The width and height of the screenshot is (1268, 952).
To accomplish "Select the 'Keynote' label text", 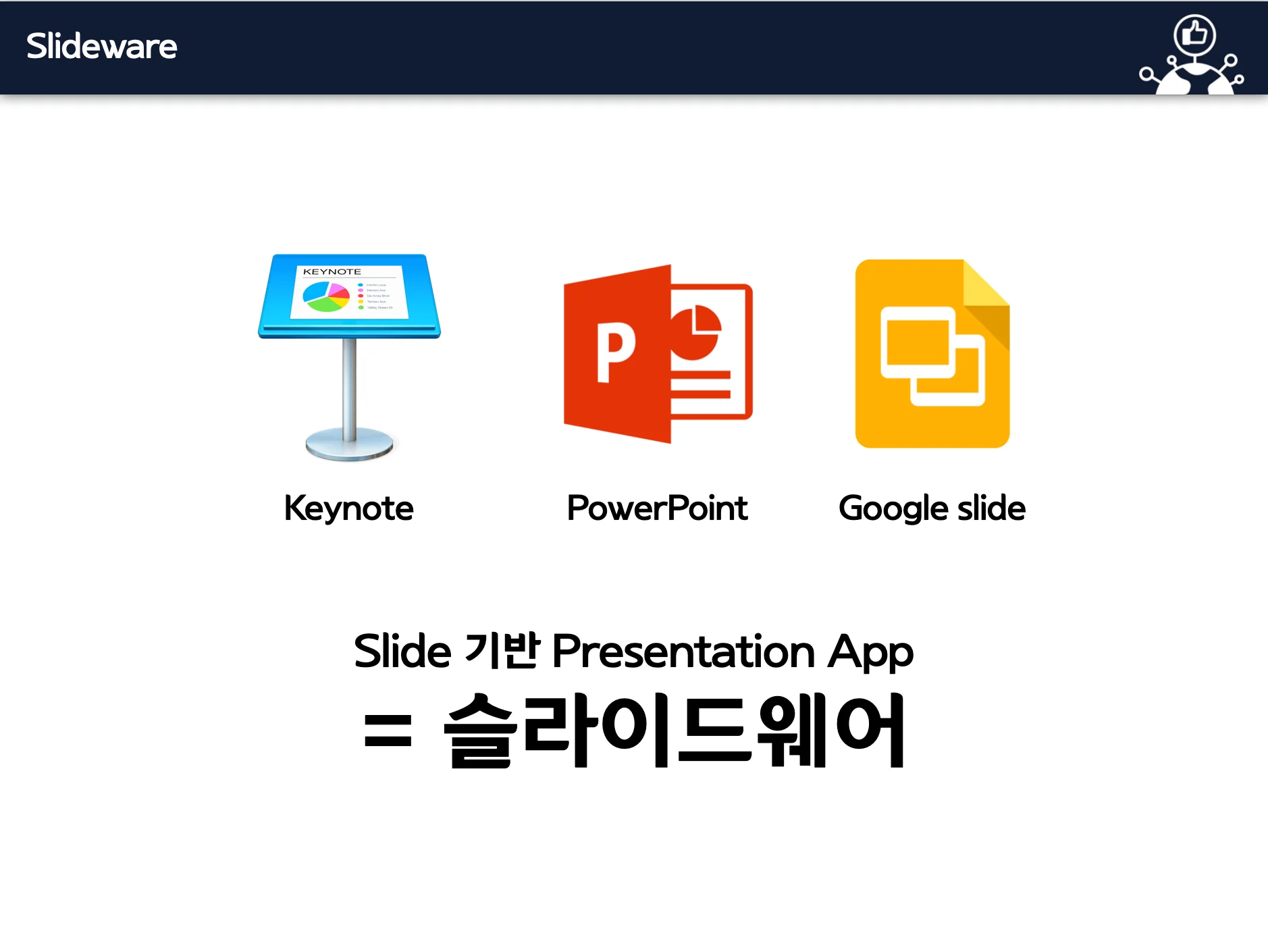I will click(x=348, y=508).
